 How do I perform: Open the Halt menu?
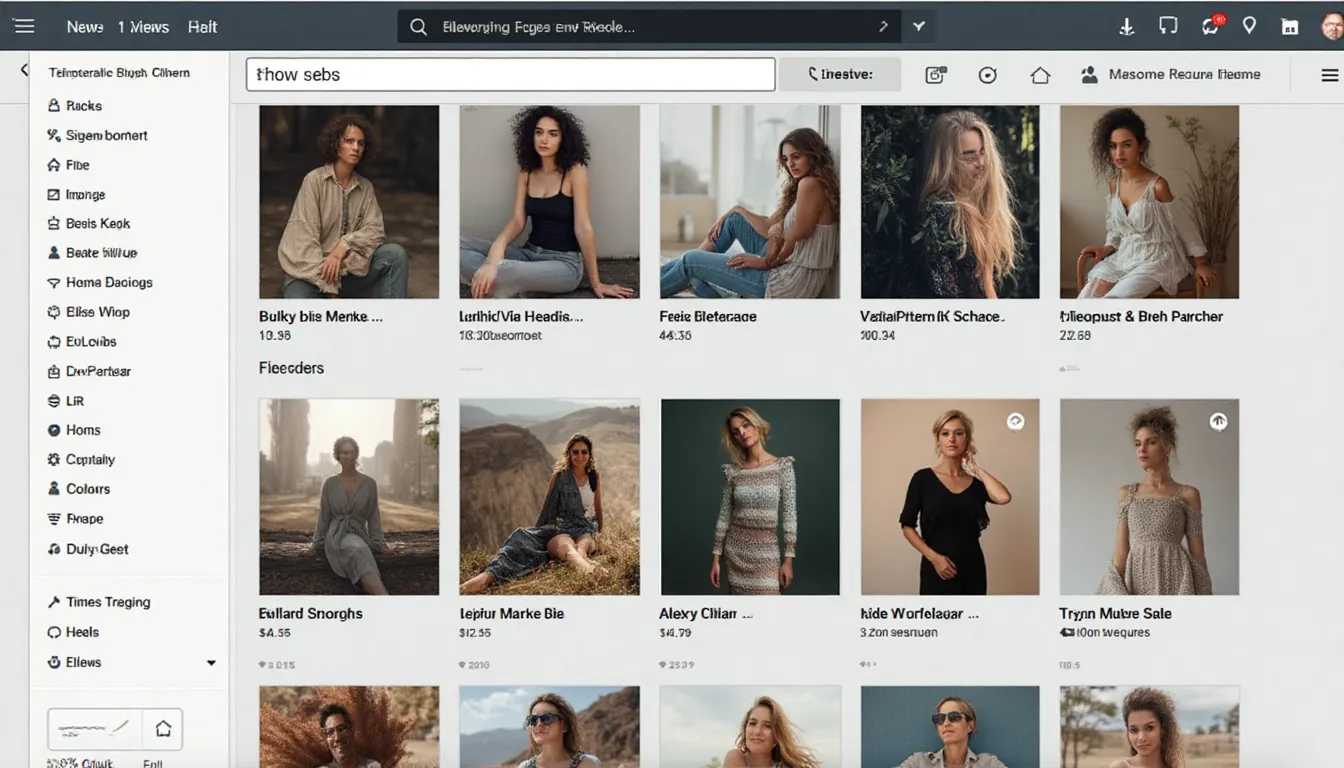pos(202,27)
